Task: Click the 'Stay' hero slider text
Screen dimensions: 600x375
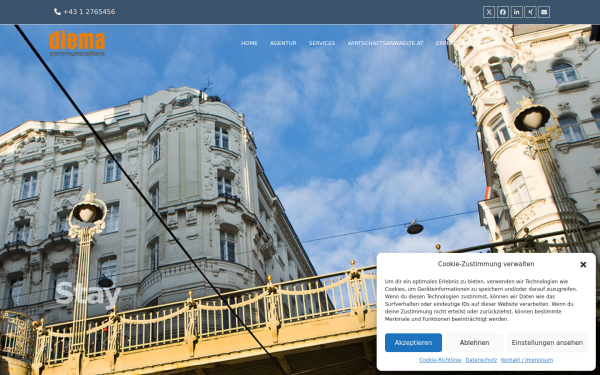Action: click(88, 294)
